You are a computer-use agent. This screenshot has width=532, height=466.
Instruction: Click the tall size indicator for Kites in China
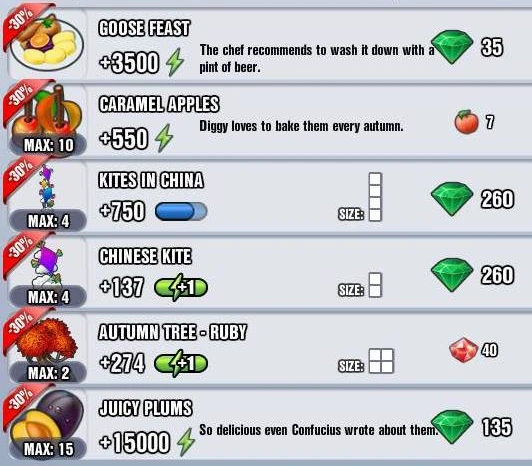(375, 197)
